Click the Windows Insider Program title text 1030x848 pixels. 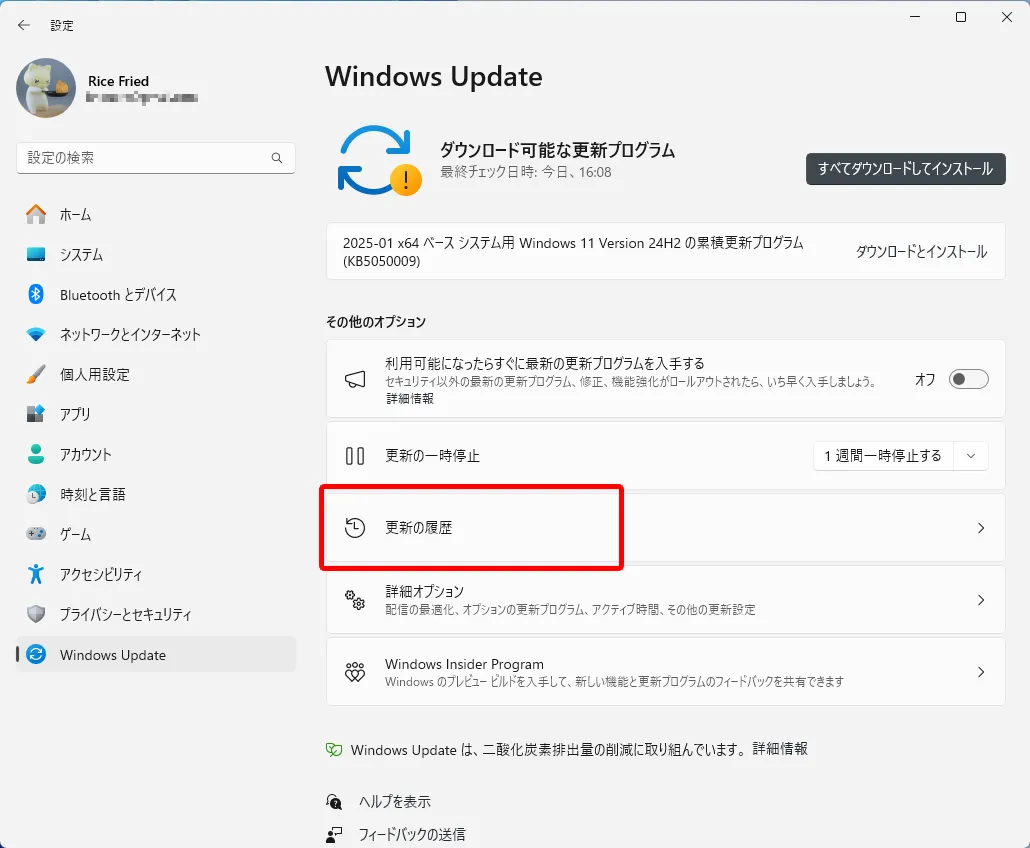(x=464, y=664)
